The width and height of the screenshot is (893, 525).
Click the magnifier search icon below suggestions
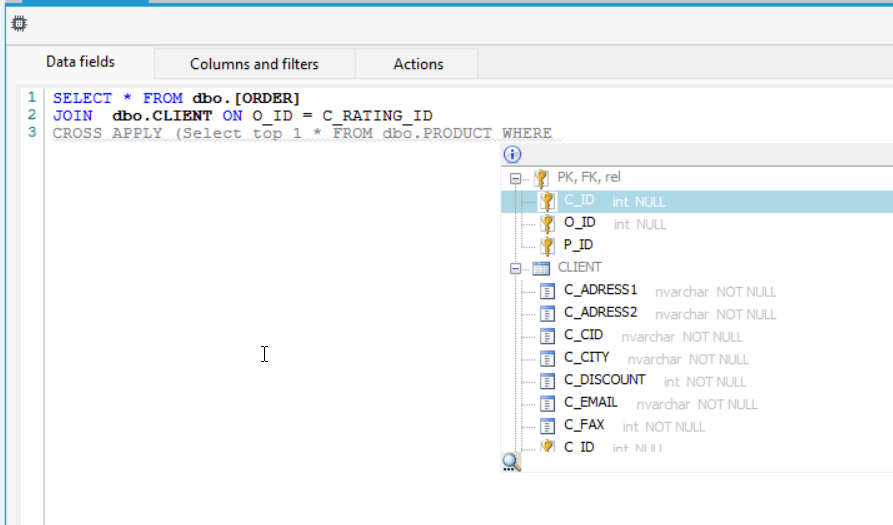coord(511,462)
